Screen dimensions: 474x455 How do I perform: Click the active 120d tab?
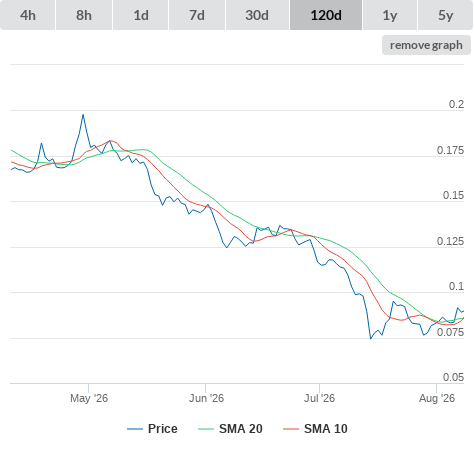pyautogui.click(x=326, y=15)
